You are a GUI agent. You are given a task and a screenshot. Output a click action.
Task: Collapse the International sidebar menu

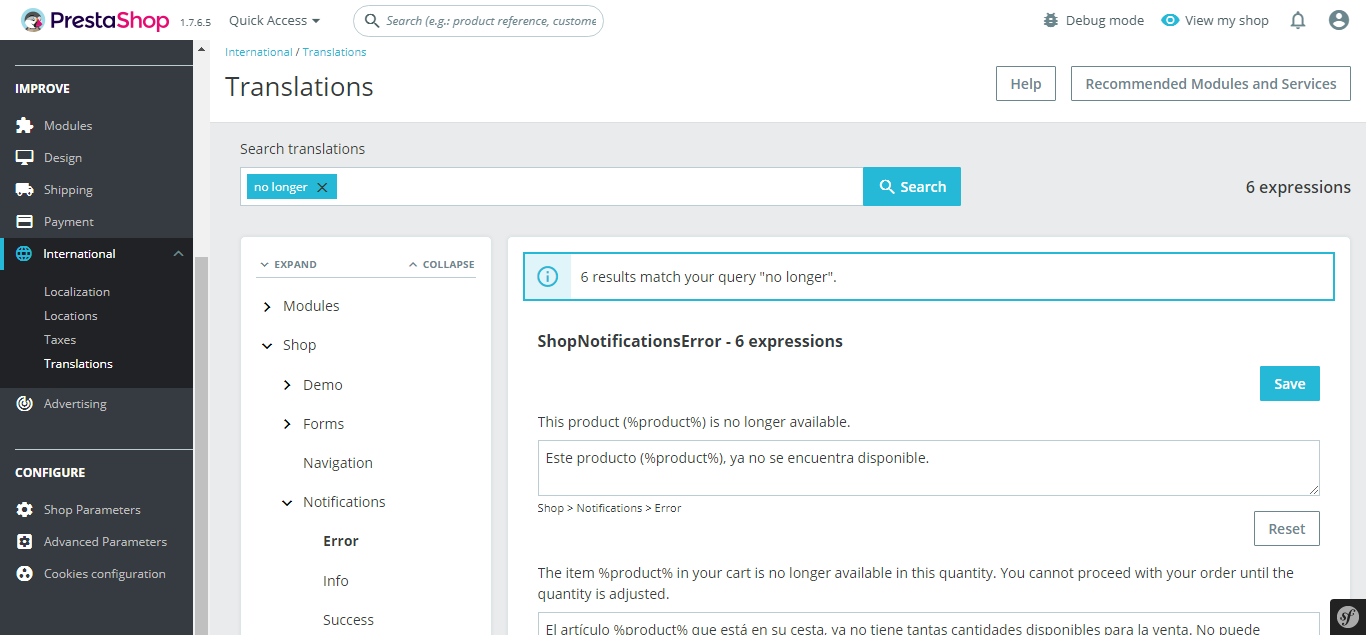(178, 254)
